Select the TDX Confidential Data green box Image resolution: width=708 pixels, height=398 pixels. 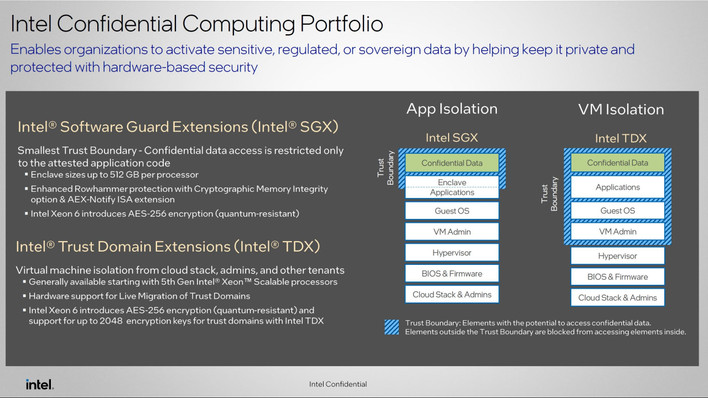click(618, 163)
